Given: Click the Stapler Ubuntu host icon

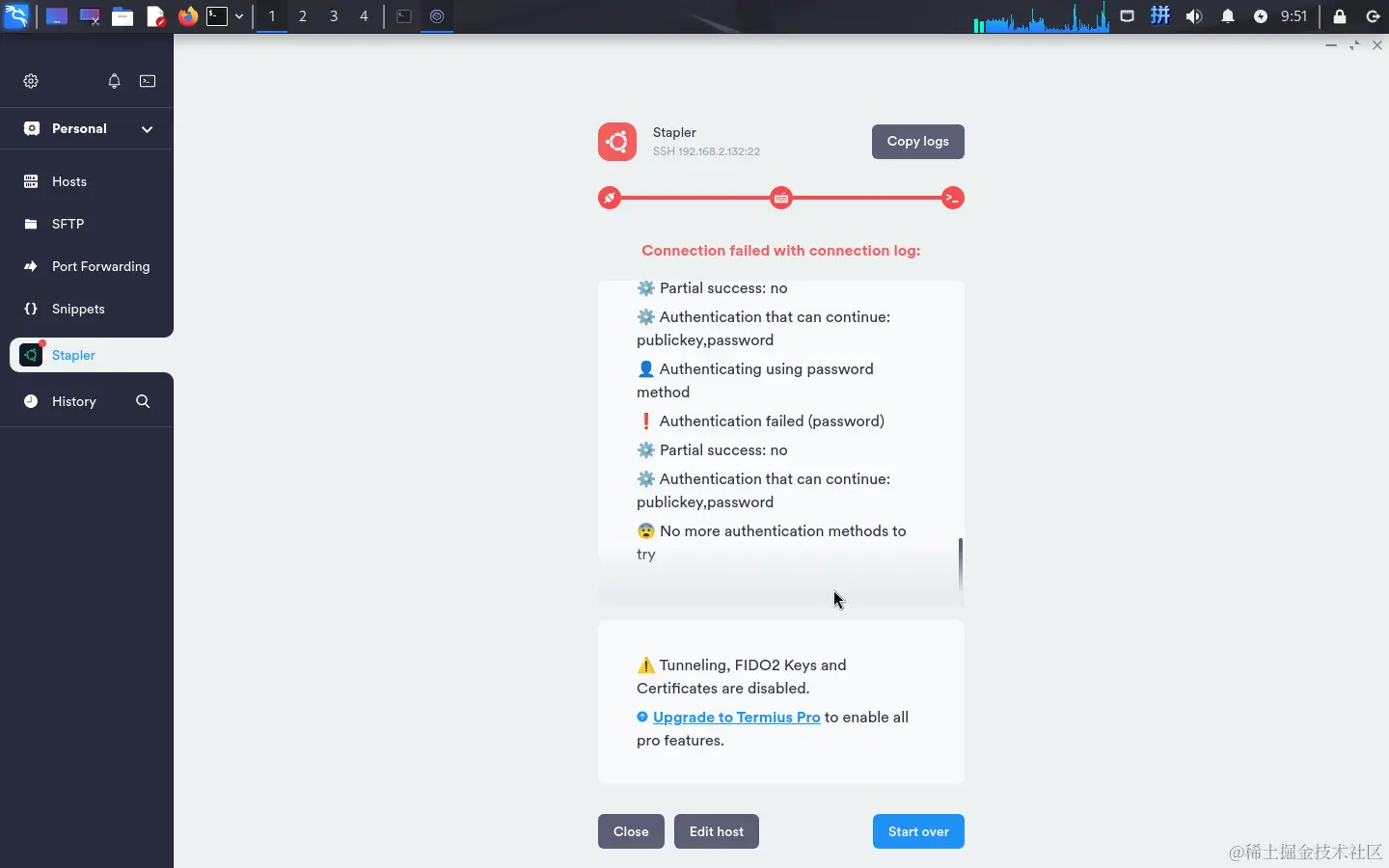Looking at the screenshot, I should coord(617,142).
